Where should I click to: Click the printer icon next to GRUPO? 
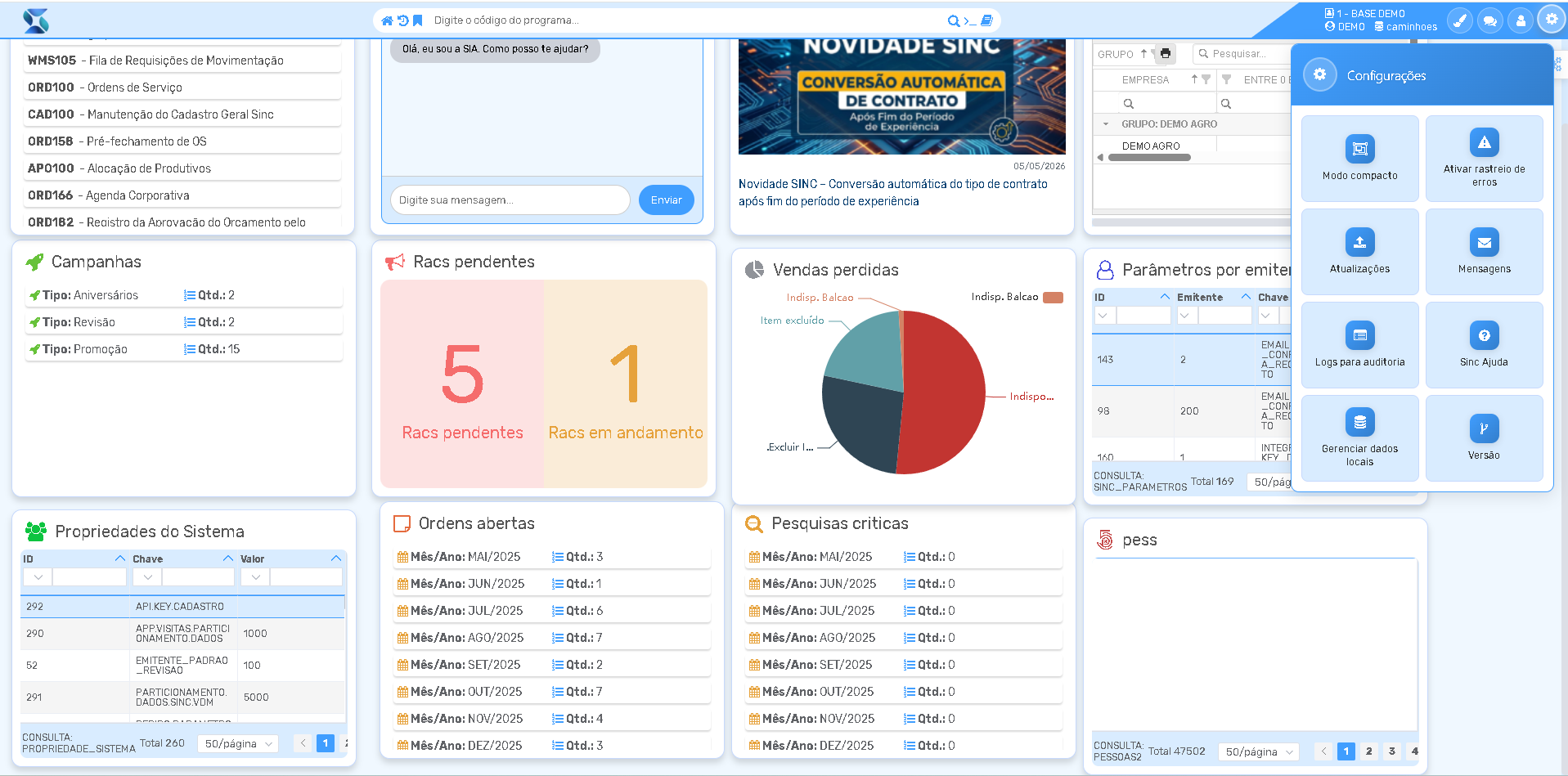click(1166, 54)
